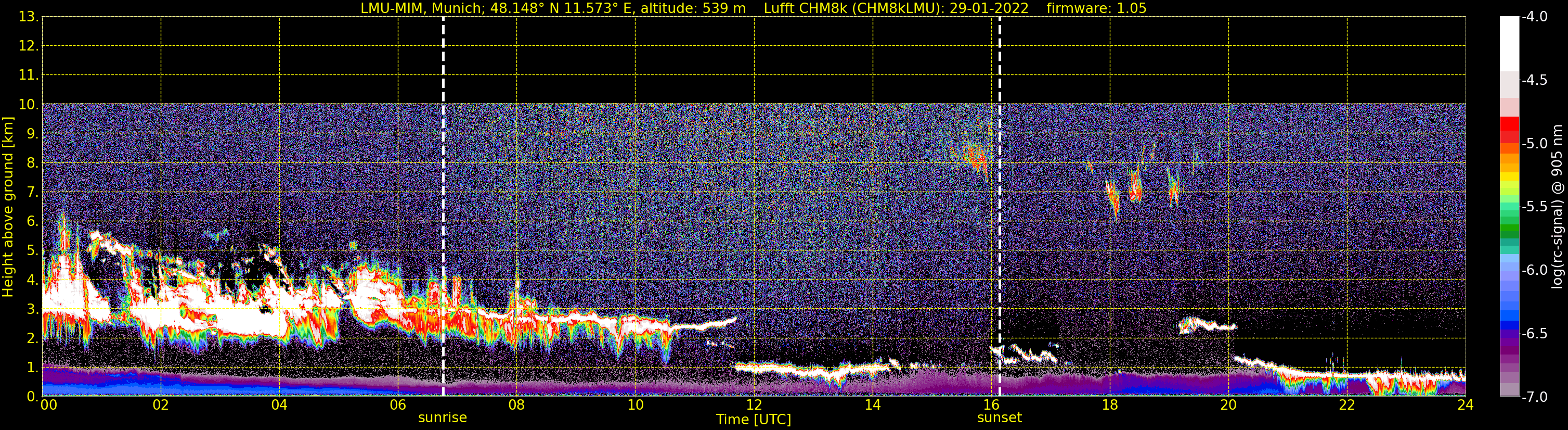Click the 5 km tick on the height axis

click(32, 251)
